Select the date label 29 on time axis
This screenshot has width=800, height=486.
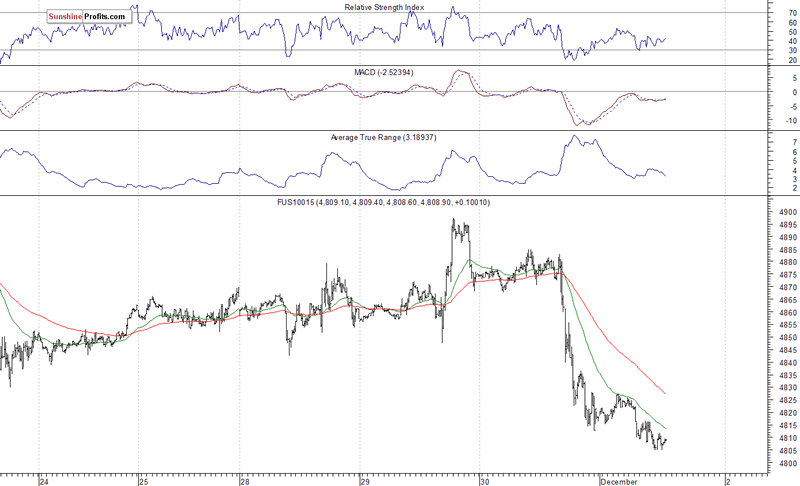[364, 481]
